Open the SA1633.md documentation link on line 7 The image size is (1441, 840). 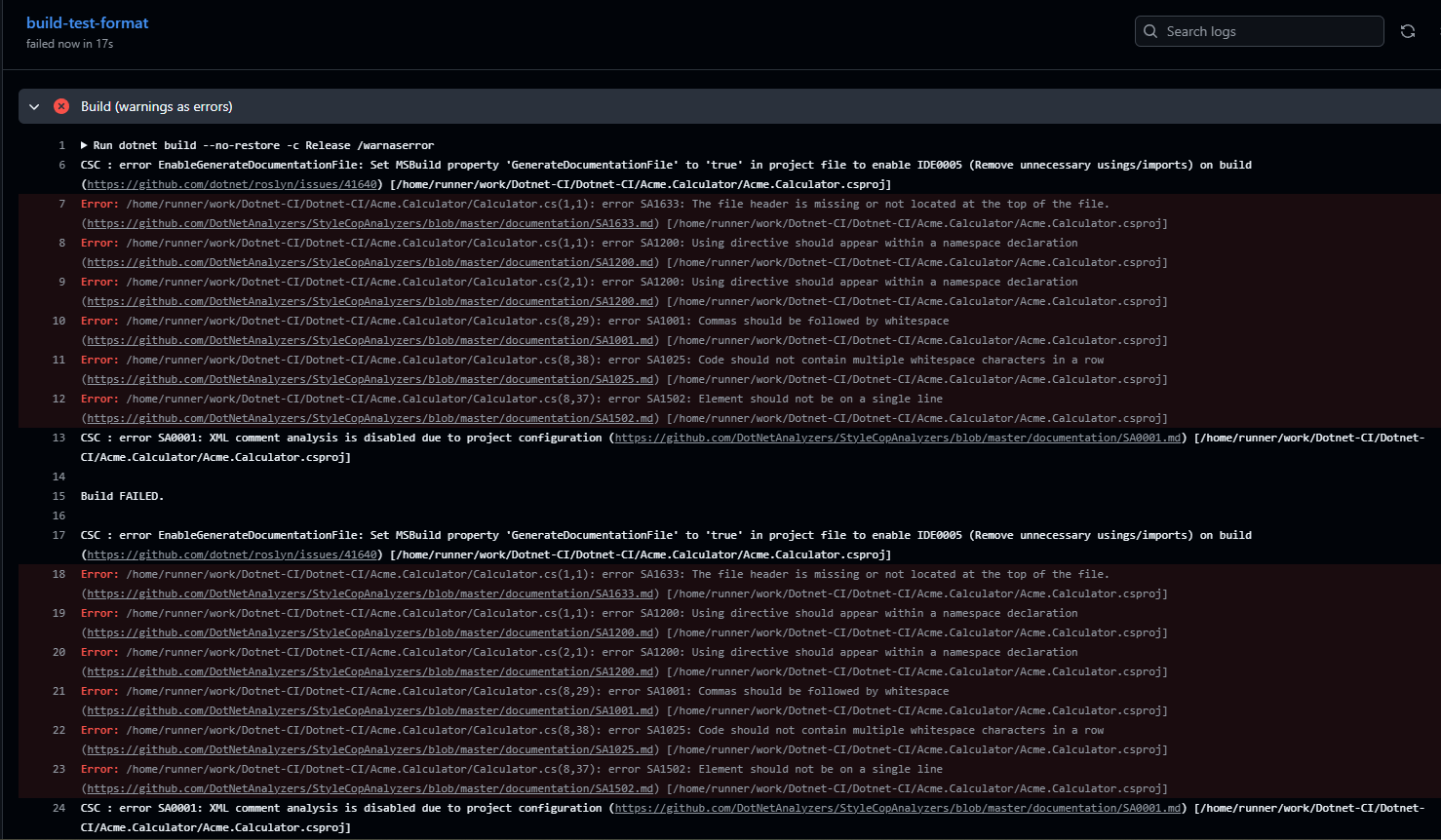click(370, 223)
